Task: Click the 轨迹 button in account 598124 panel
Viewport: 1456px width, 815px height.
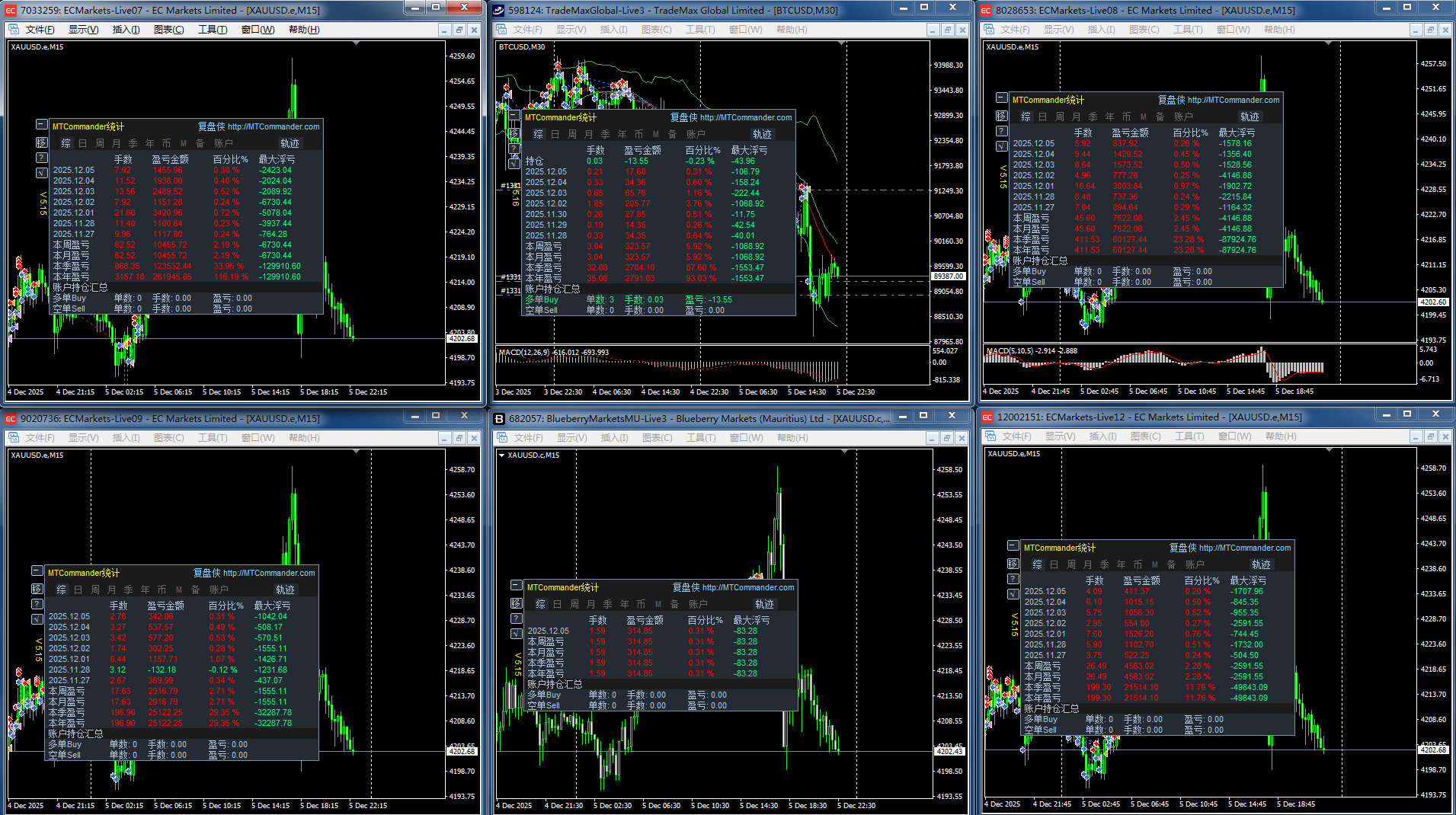Action: click(x=762, y=134)
